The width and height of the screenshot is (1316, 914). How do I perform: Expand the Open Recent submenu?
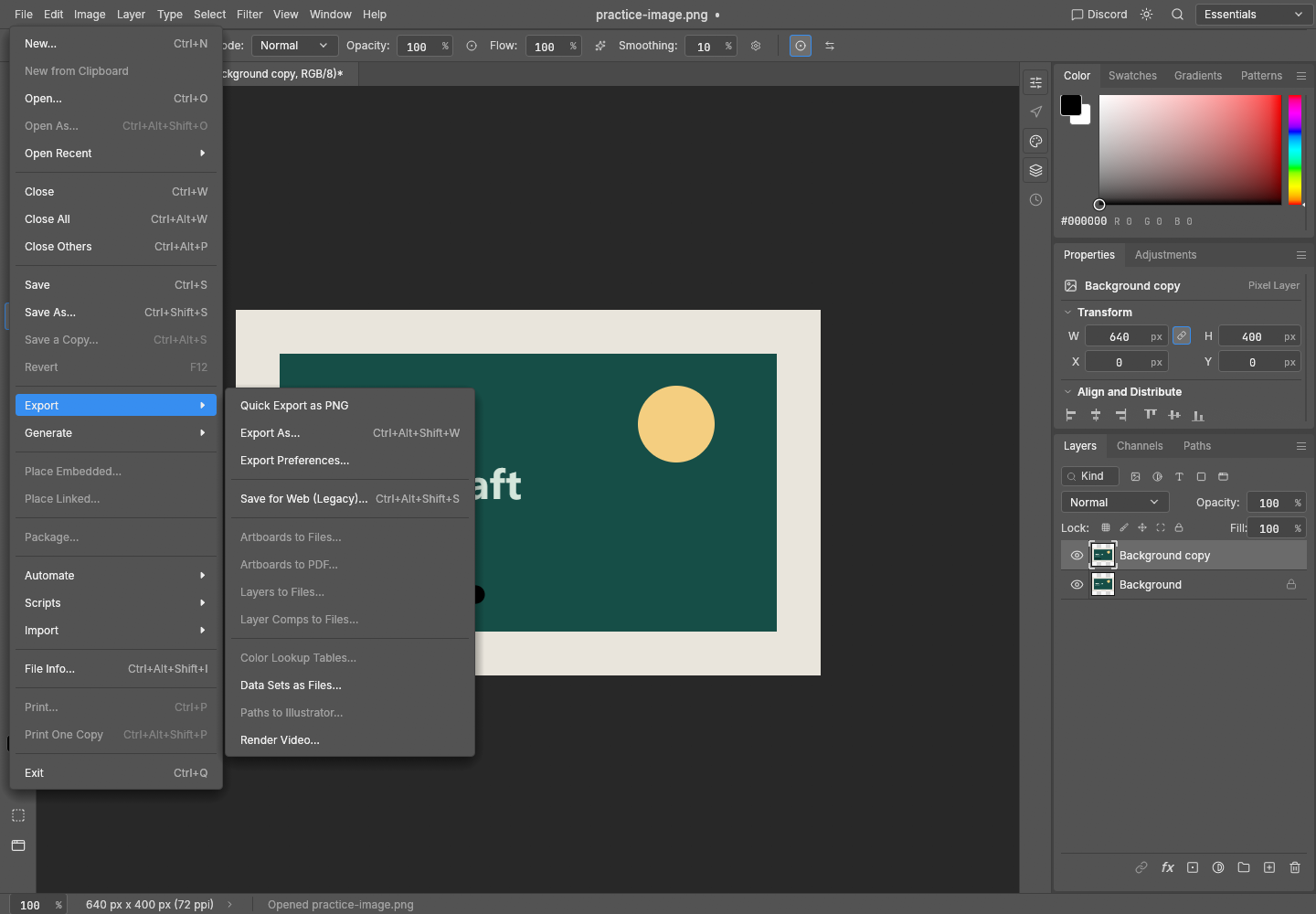[x=116, y=154]
